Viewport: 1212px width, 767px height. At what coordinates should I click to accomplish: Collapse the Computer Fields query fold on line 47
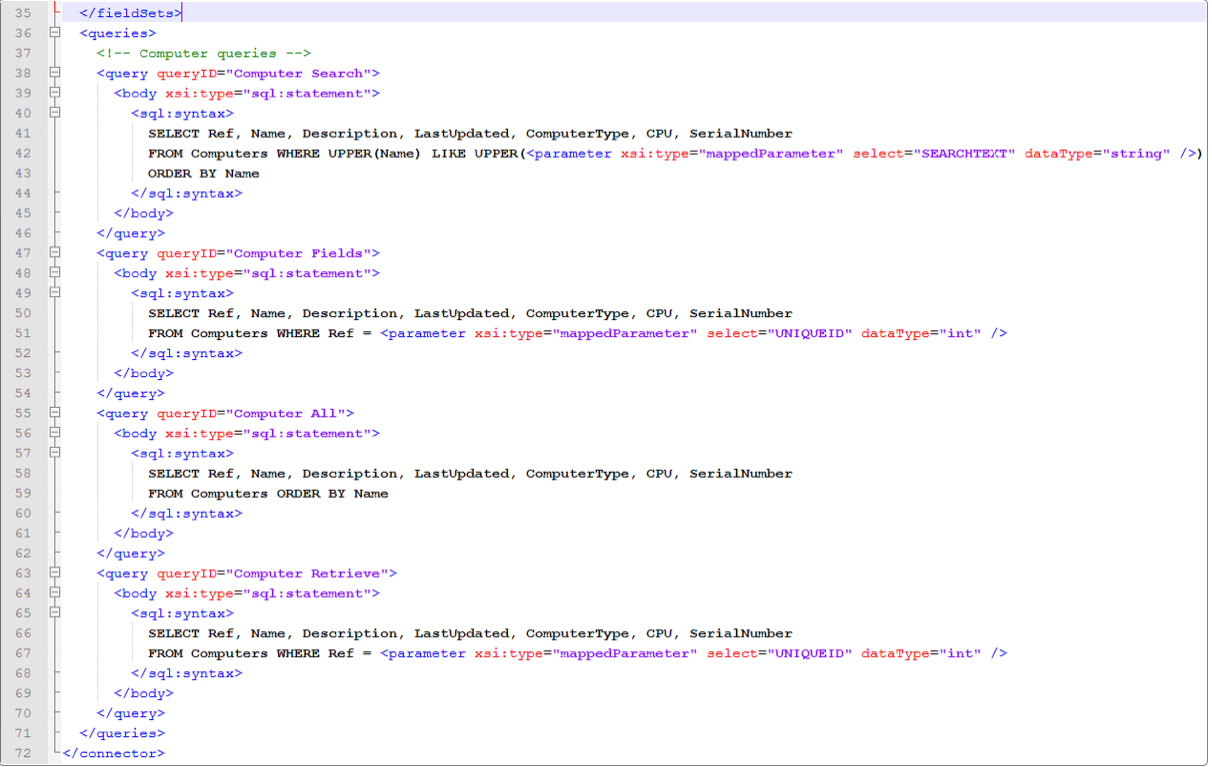coord(55,253)
